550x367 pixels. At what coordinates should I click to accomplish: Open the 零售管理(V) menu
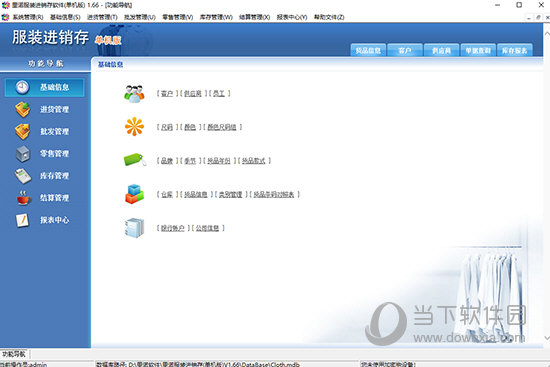177,17
